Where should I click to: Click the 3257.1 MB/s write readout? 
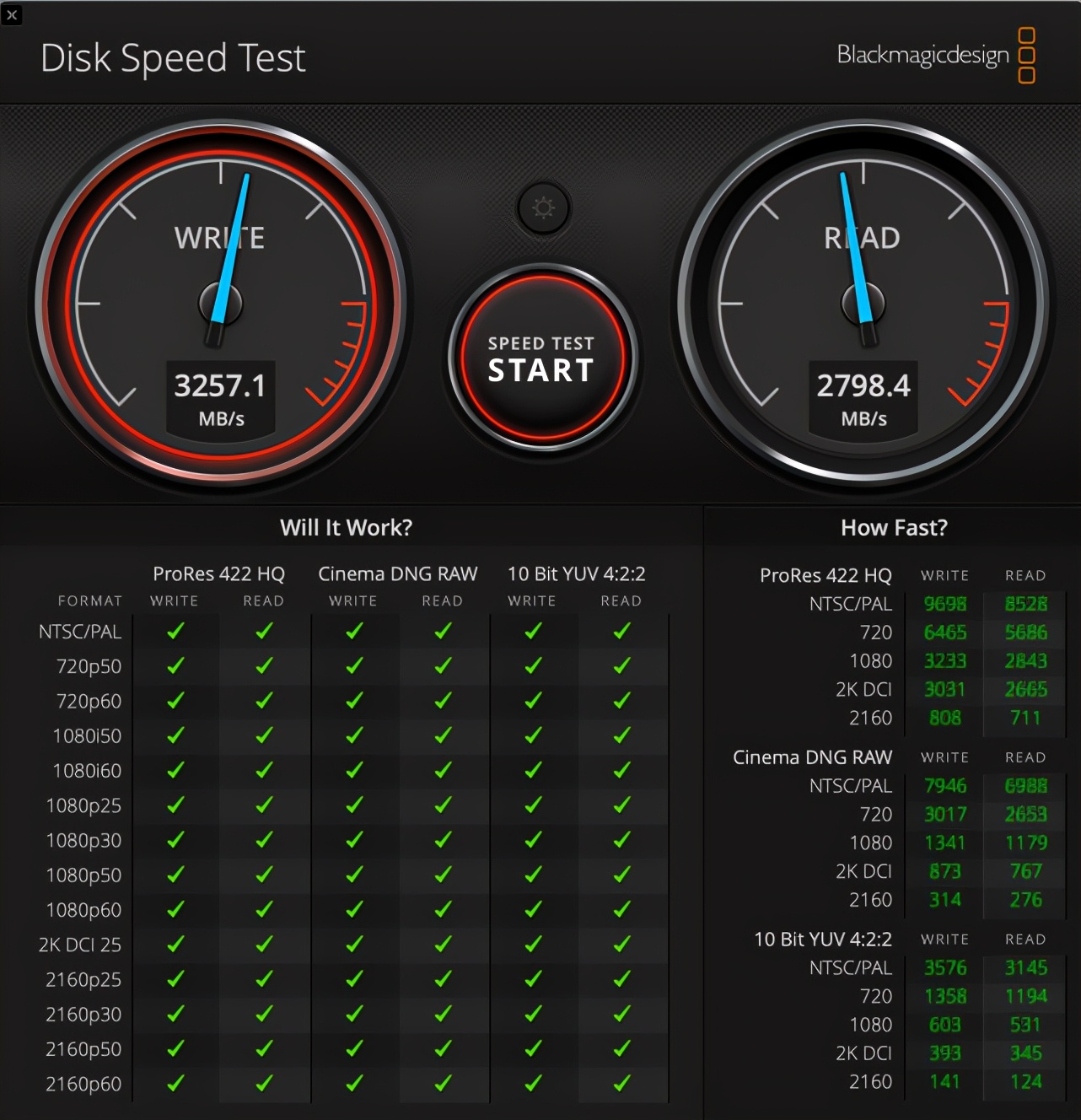point(220,398)
